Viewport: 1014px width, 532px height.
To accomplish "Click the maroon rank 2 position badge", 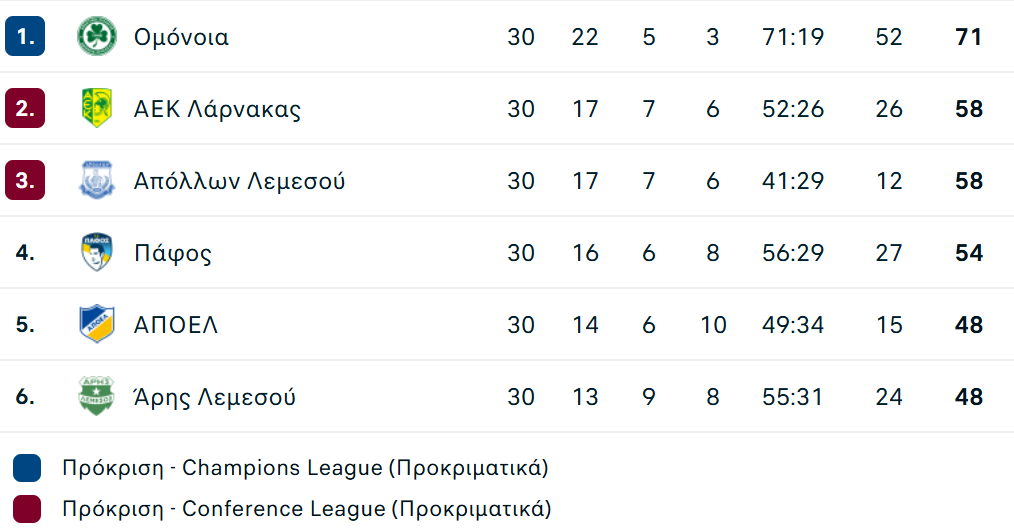I will point(25,109).
